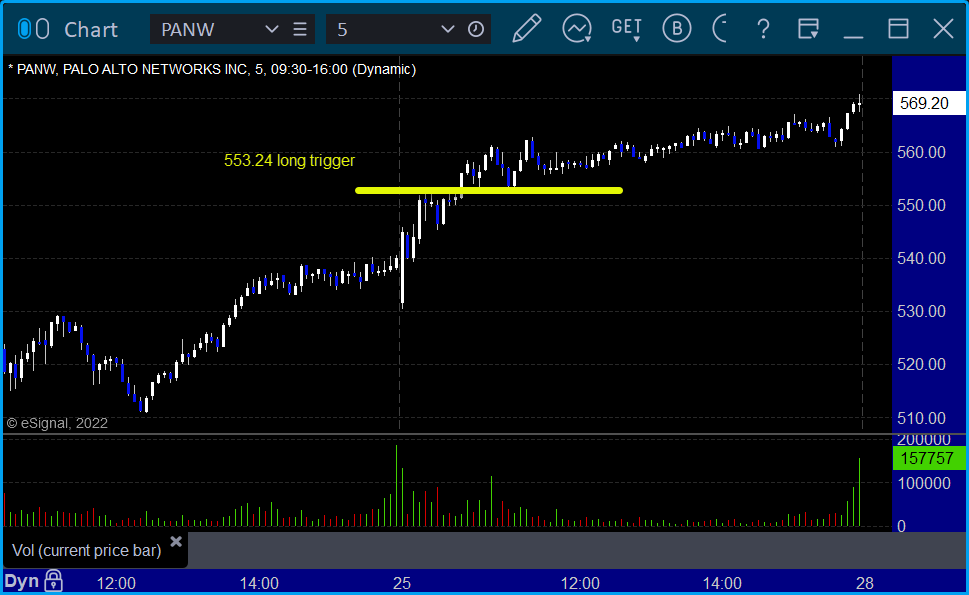Image resolution: width=969 pixels, height=595 pixels.
Task: Click the 569.20 current price tag
Action: 929,103
